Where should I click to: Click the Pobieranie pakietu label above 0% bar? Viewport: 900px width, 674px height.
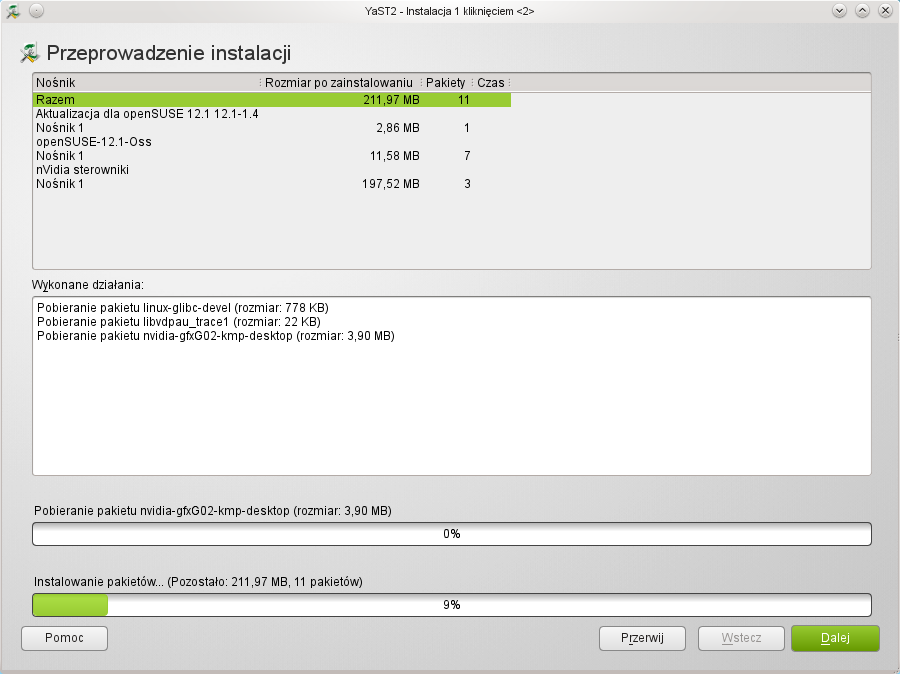tap(212, 511)
